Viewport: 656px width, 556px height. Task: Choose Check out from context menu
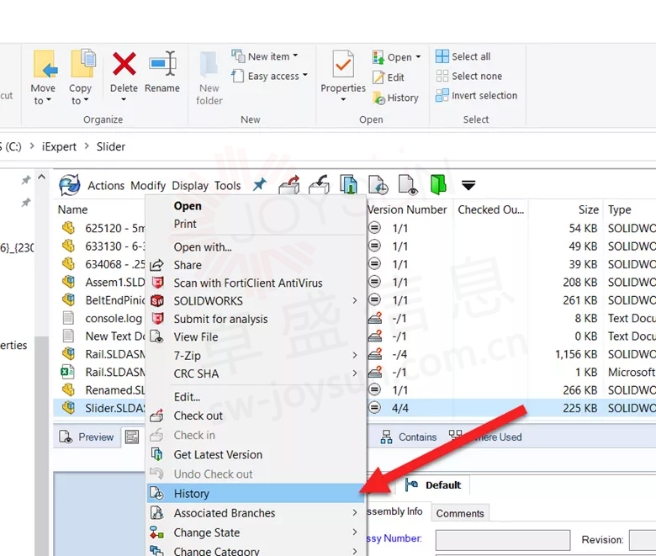pyautogui.click(x=256, y=415)
